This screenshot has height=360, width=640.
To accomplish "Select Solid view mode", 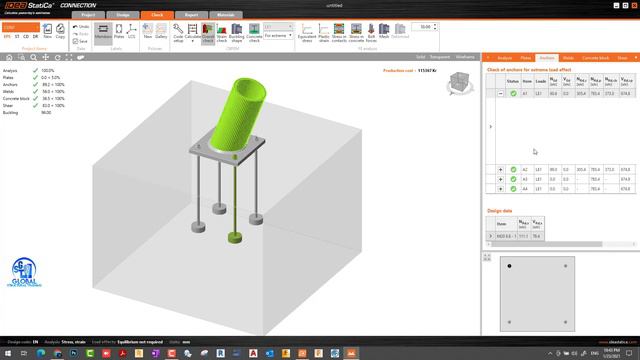I will [420, 57].
